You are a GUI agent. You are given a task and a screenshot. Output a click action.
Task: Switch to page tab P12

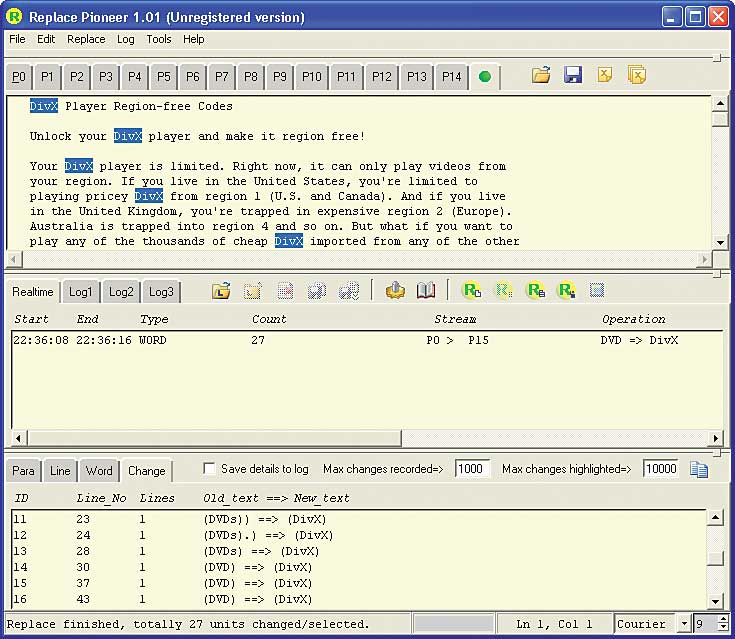(x=382, y=77)
